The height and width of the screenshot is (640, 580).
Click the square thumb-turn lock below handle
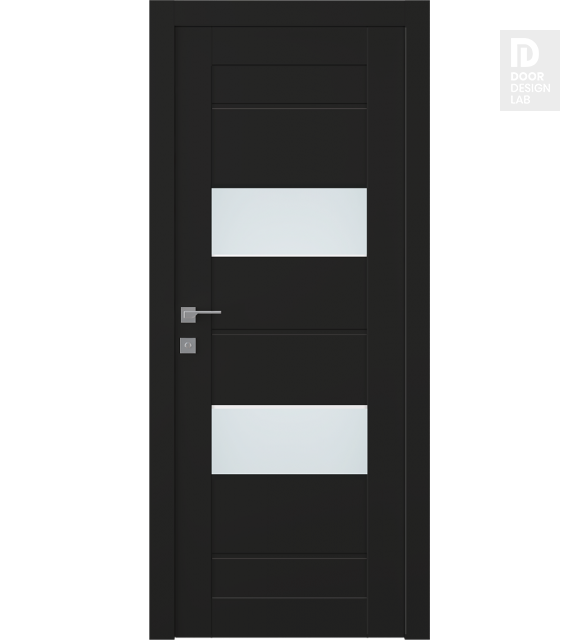click(188, 345)
